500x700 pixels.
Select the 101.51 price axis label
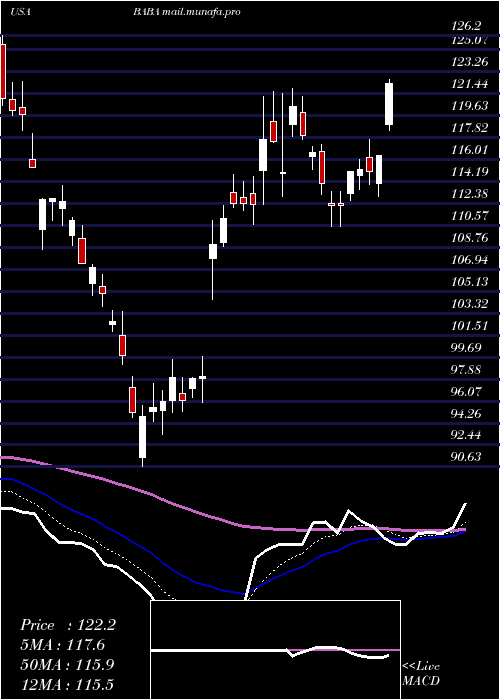point(469,325)
